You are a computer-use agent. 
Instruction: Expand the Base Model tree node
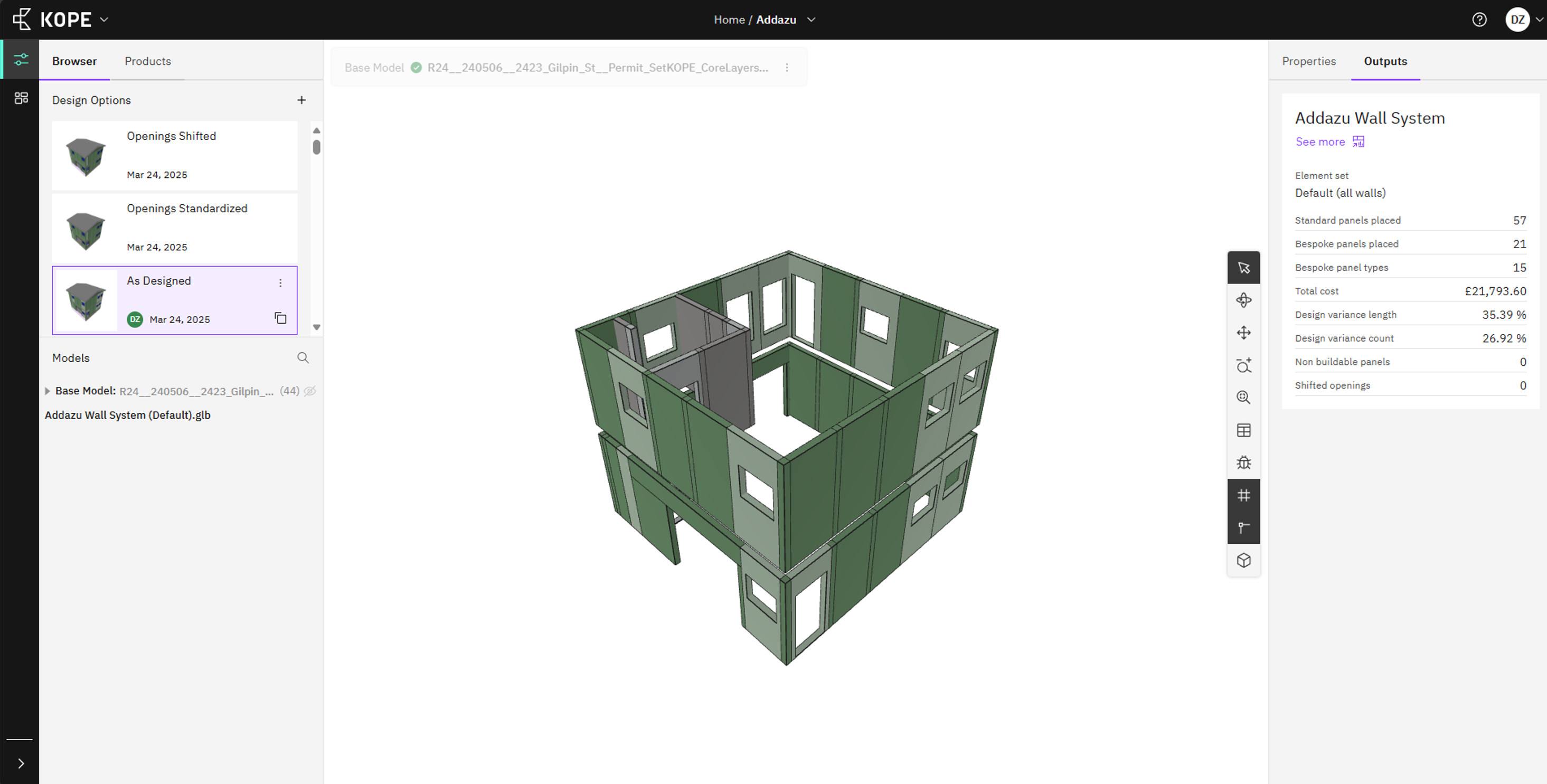point(48,391)
